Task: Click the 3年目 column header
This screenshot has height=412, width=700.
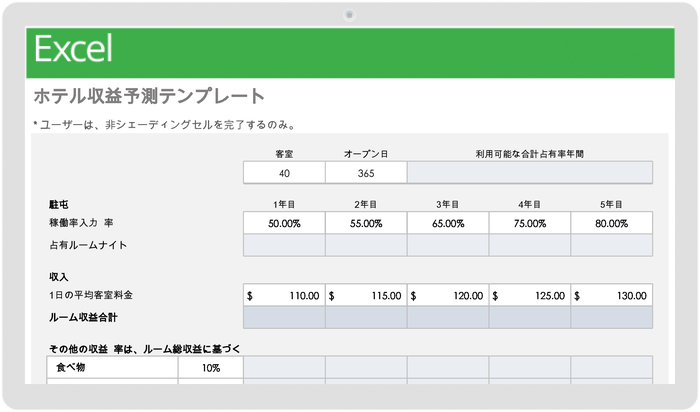Action: [x=447, y=204]
